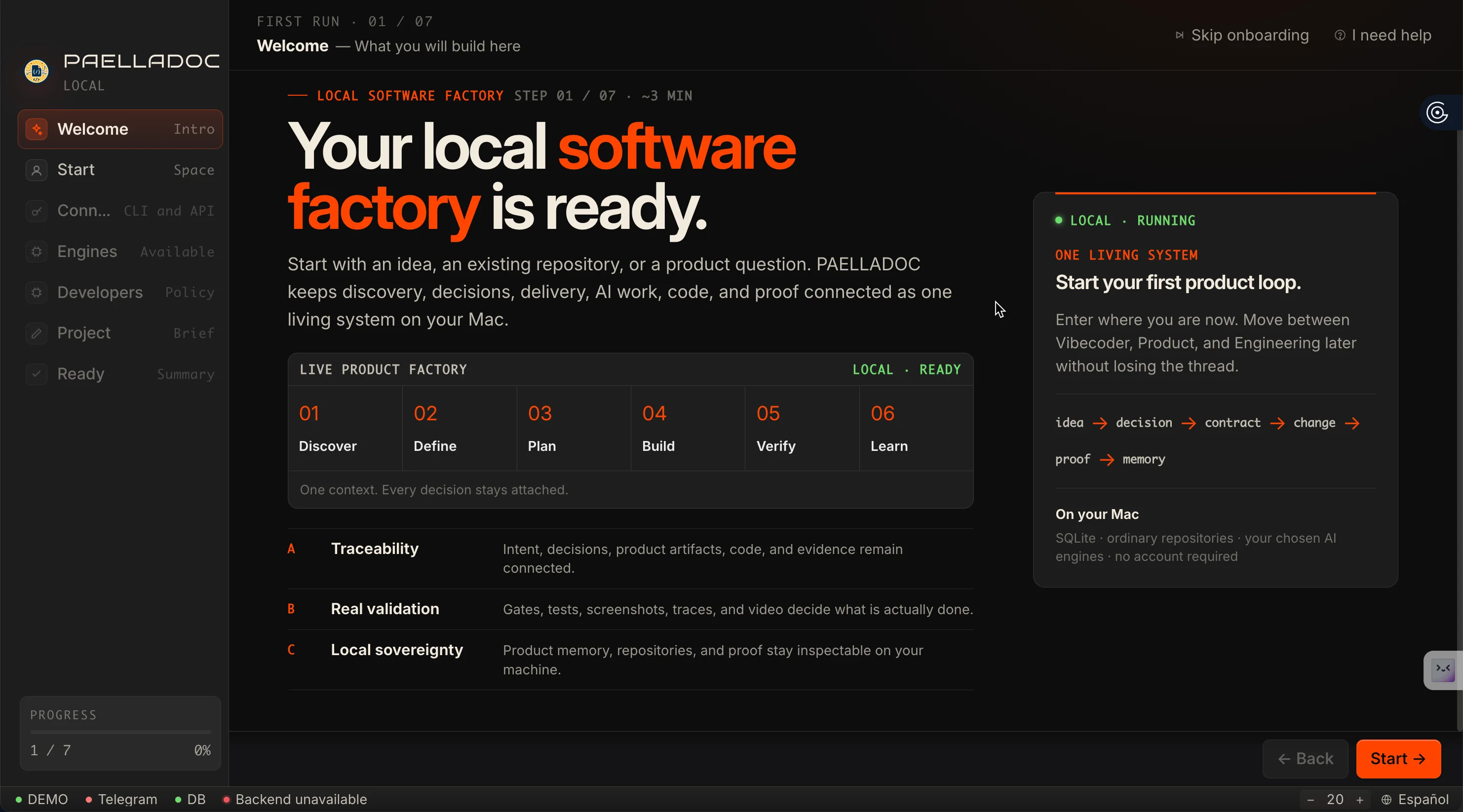The image size is (1463, 812).
Task: Click the globe language icon
Action: click(1386, 800)
